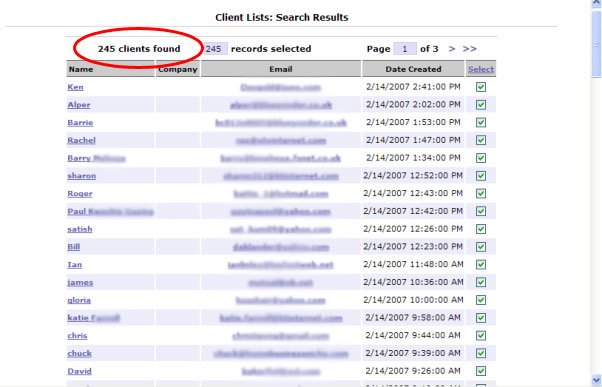The height and width of the screenshot is (387, 602).
Task: Uncheck the checkbox in gloria's row
Action: click(481, 300)
